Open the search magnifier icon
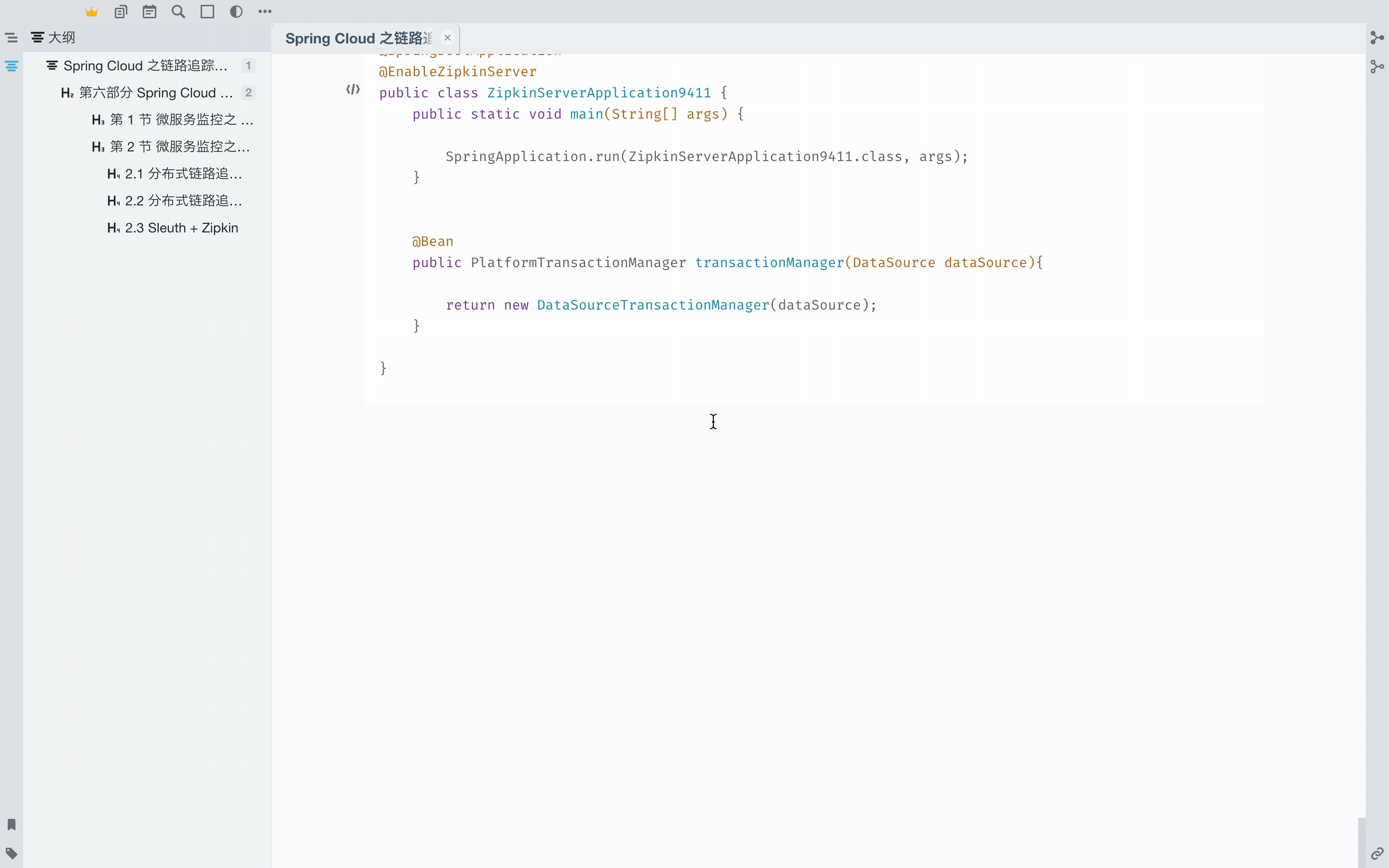1389x868 pixels. [178, 12]
